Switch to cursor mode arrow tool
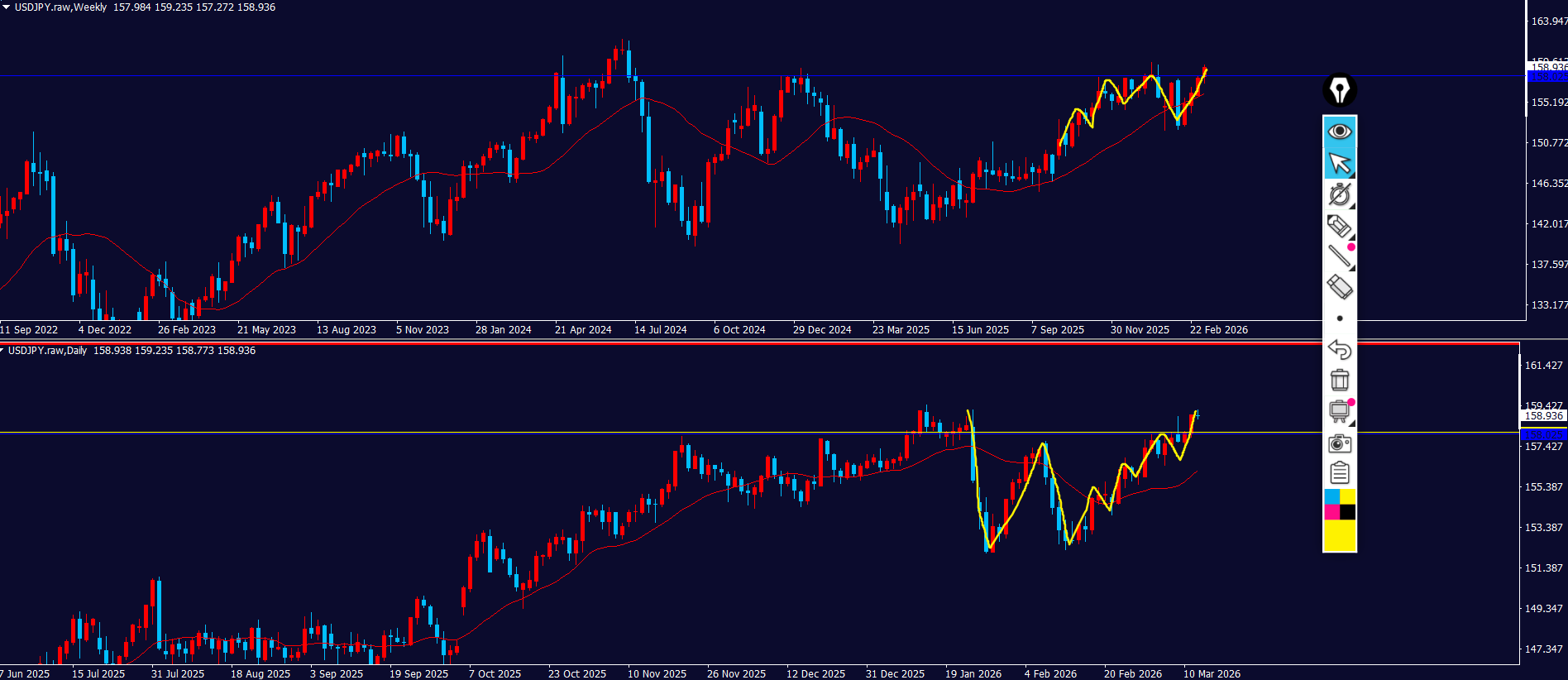Image resolution: width=1568 pixels, height=680 pixels. [1339, 163]
